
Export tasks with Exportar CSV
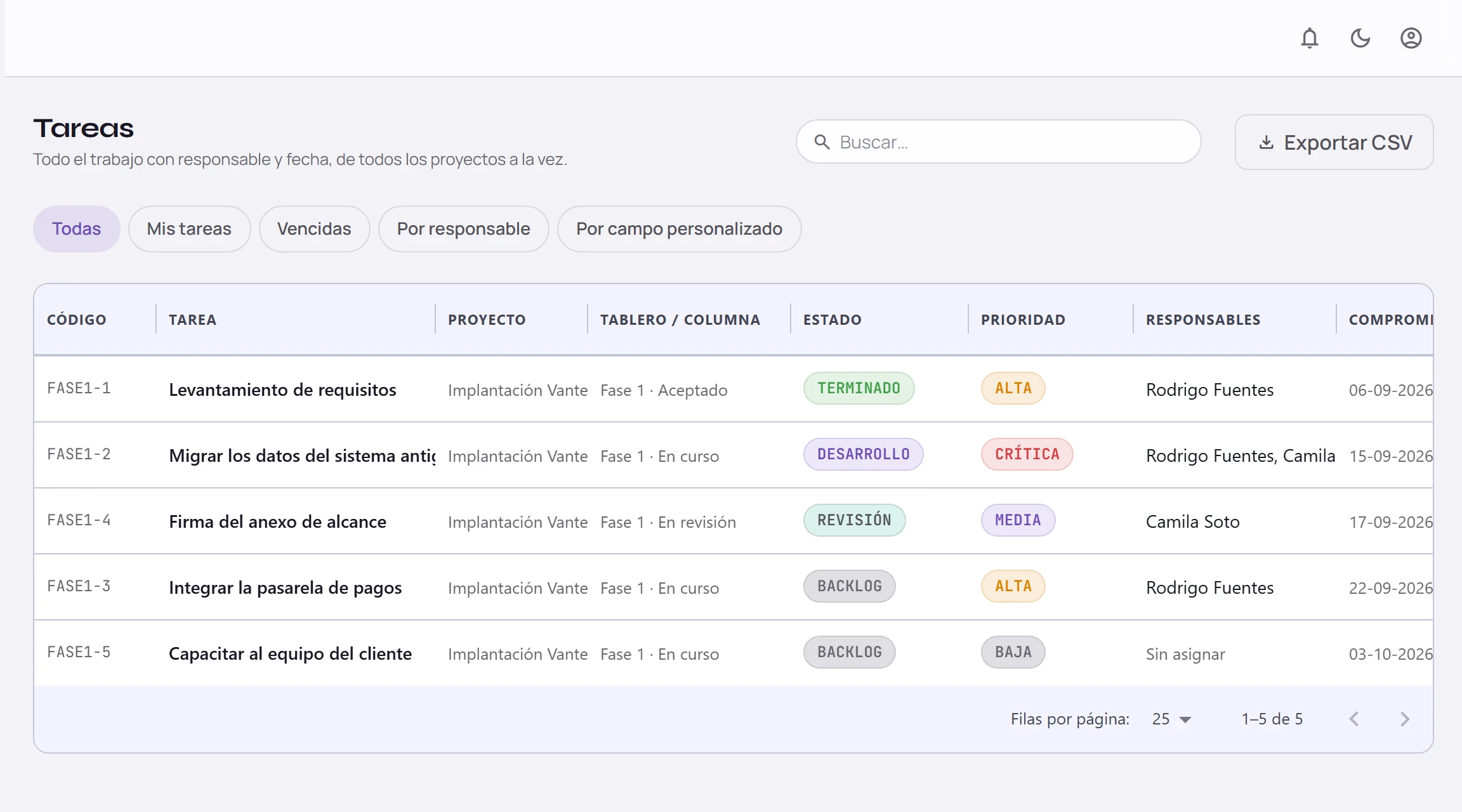pyautogui.click(x=1334, y=142)
